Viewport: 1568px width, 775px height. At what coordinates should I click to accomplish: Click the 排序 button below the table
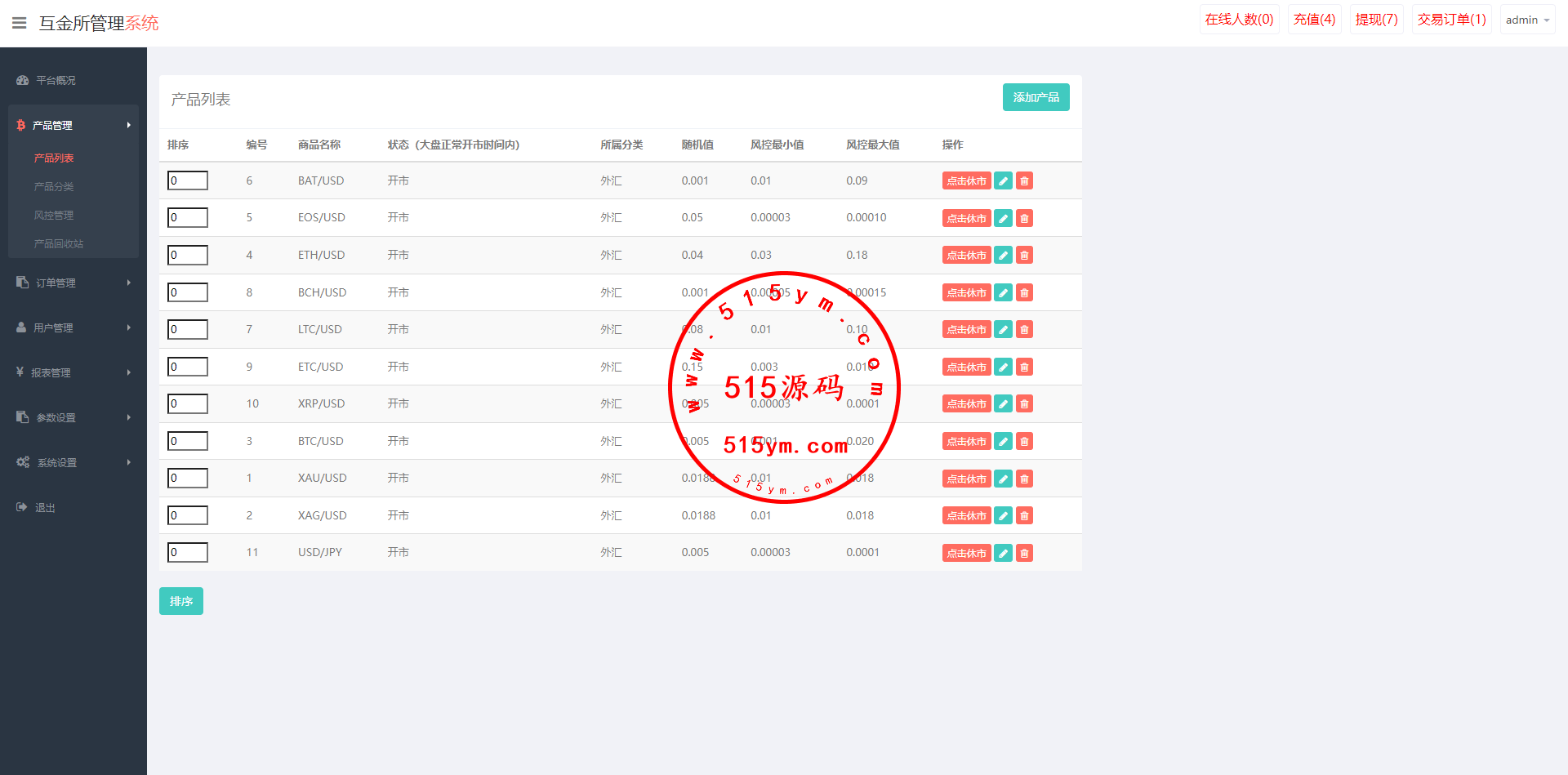[x=180, y=601]
